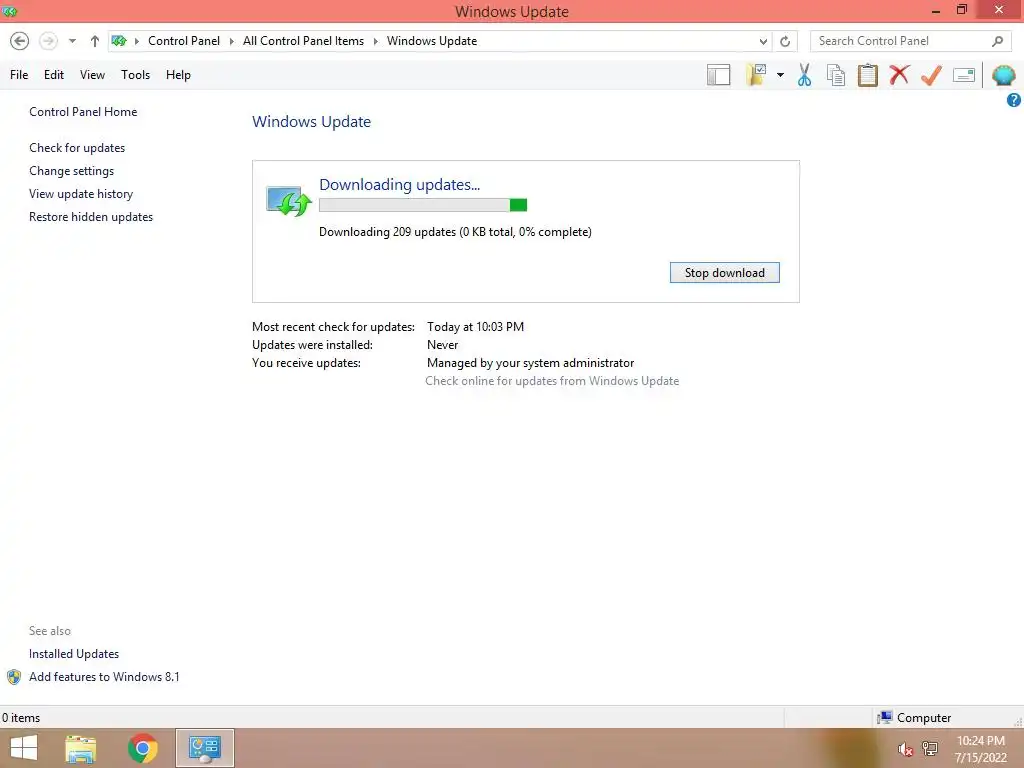Click the shield icon beside Add features
The height and width of the screenshot is (768, 1024).
tap(14, 677)
